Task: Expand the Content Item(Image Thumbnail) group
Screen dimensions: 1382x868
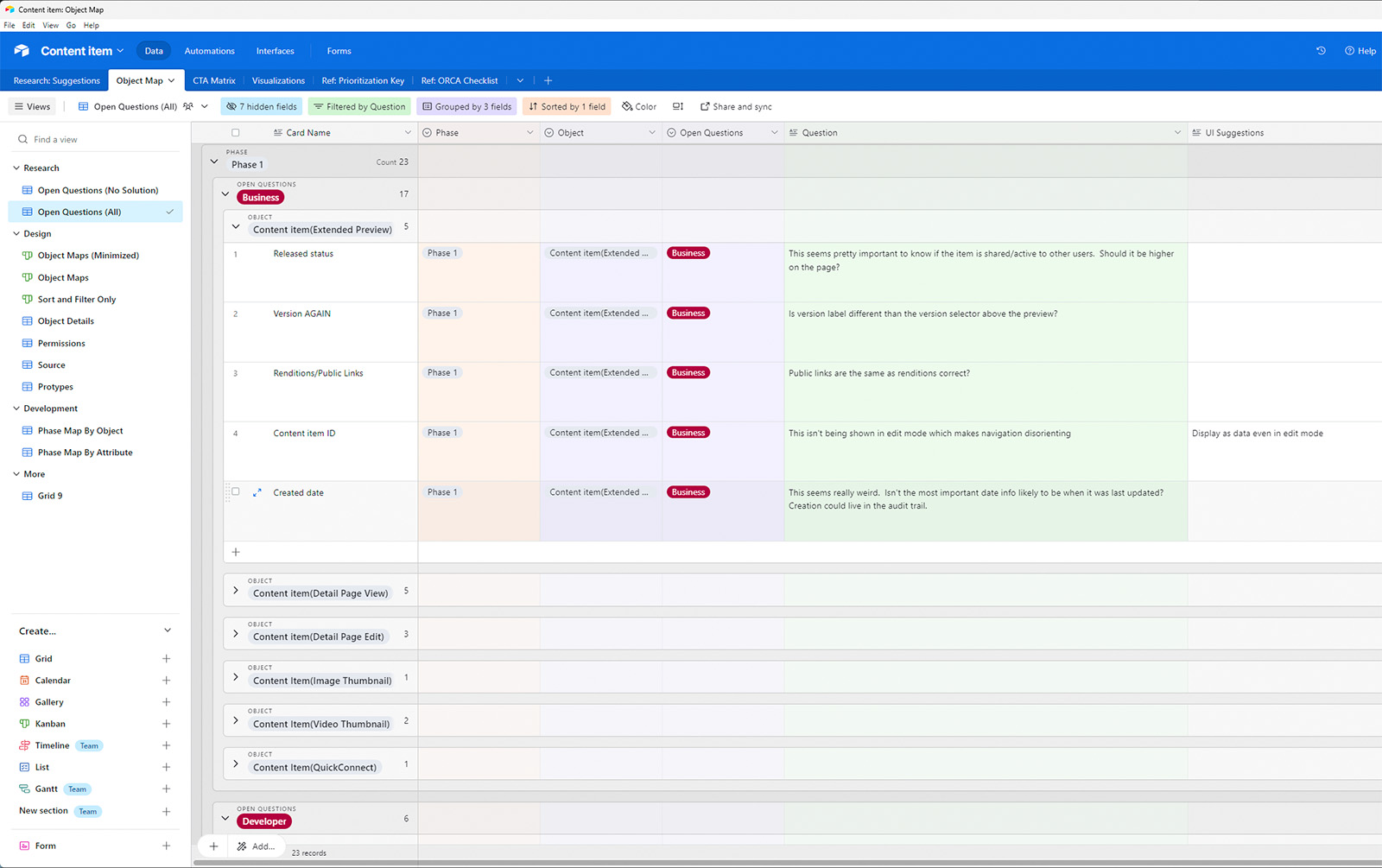Action: (x=236, y=677)
